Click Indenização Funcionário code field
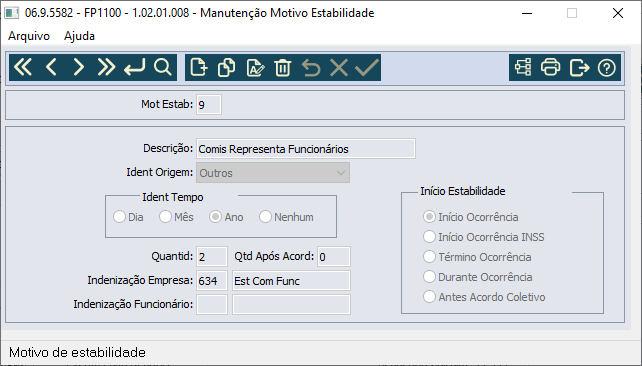Viewport: 642px width, 366px height. [212, 305]
